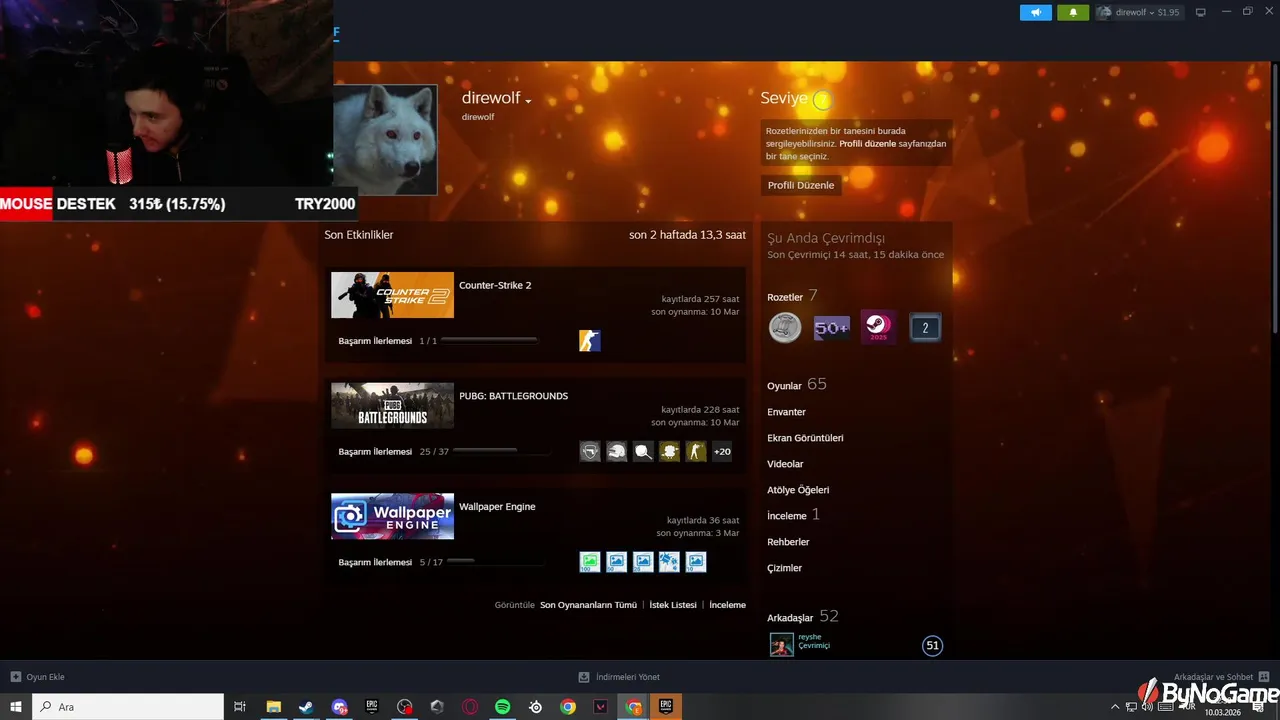This screenshot has height=720, width=1280.
Task: Open the Rozetler badges section
Action: (x=785, y=297)
